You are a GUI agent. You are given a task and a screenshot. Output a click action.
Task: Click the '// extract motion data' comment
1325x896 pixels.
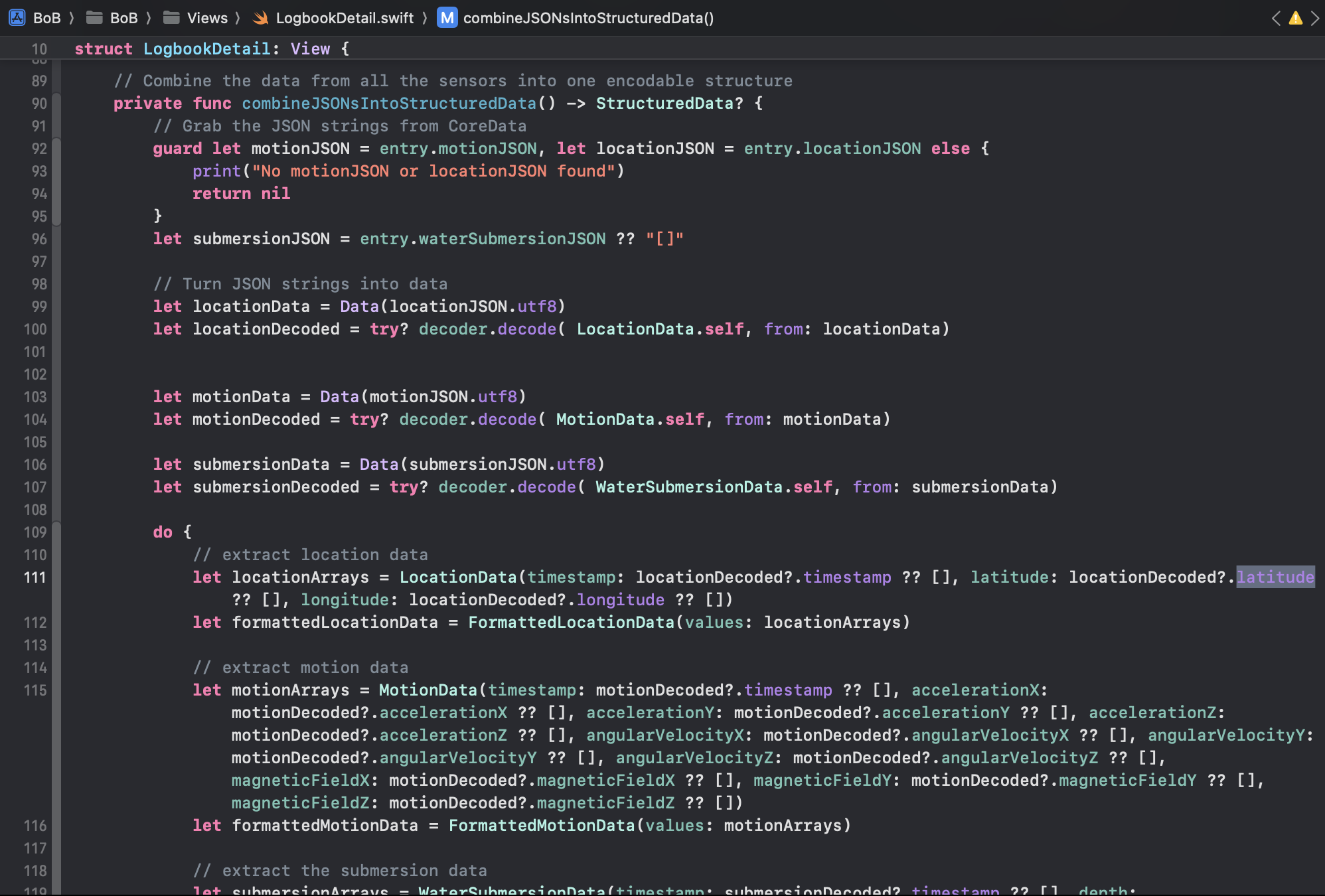click(x=300, y=668)
